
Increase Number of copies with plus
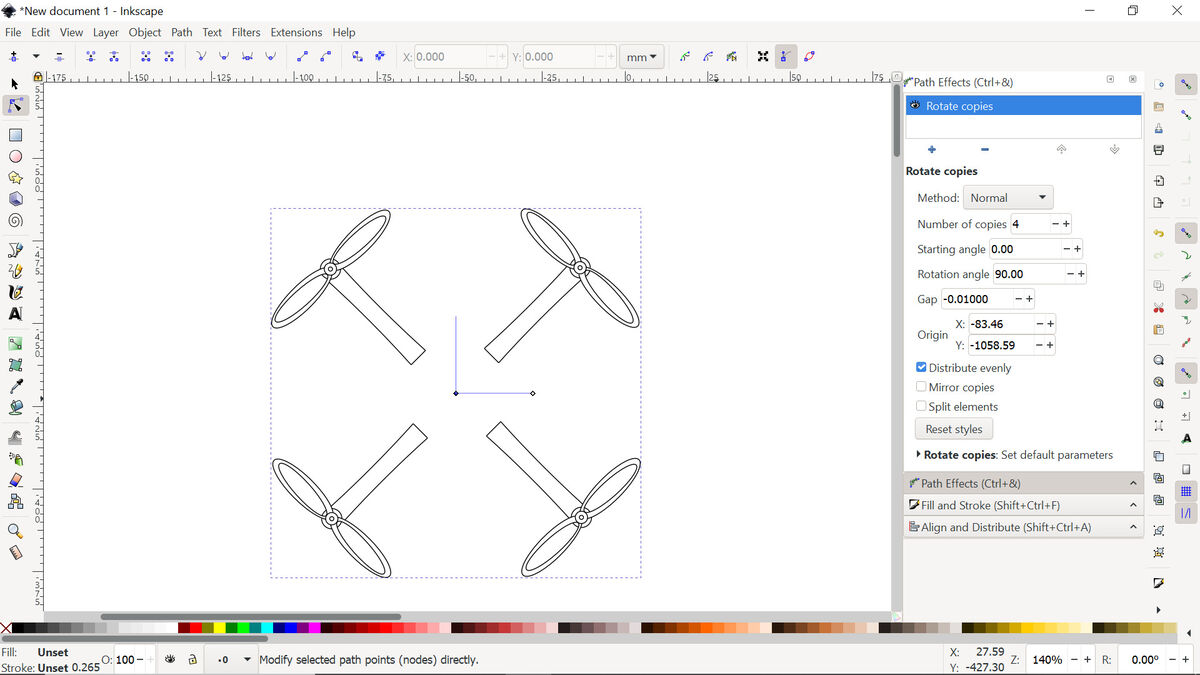(x=1066, y=224)
